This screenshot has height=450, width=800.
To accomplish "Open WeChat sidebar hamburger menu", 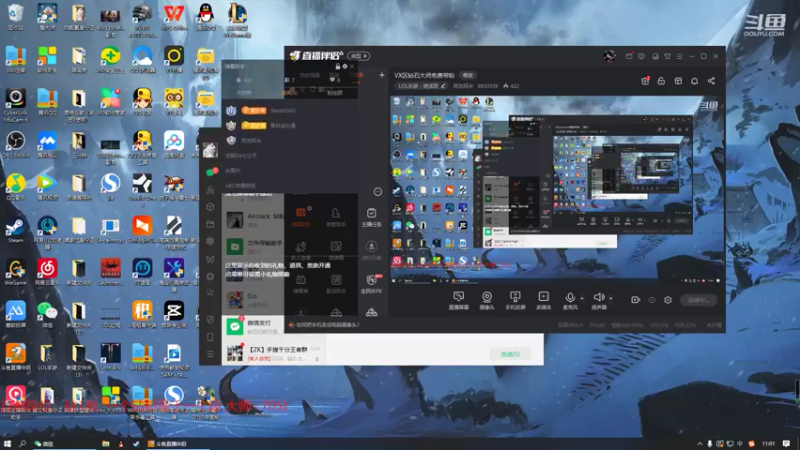I will pyautogui.click(x=210, y=354).
